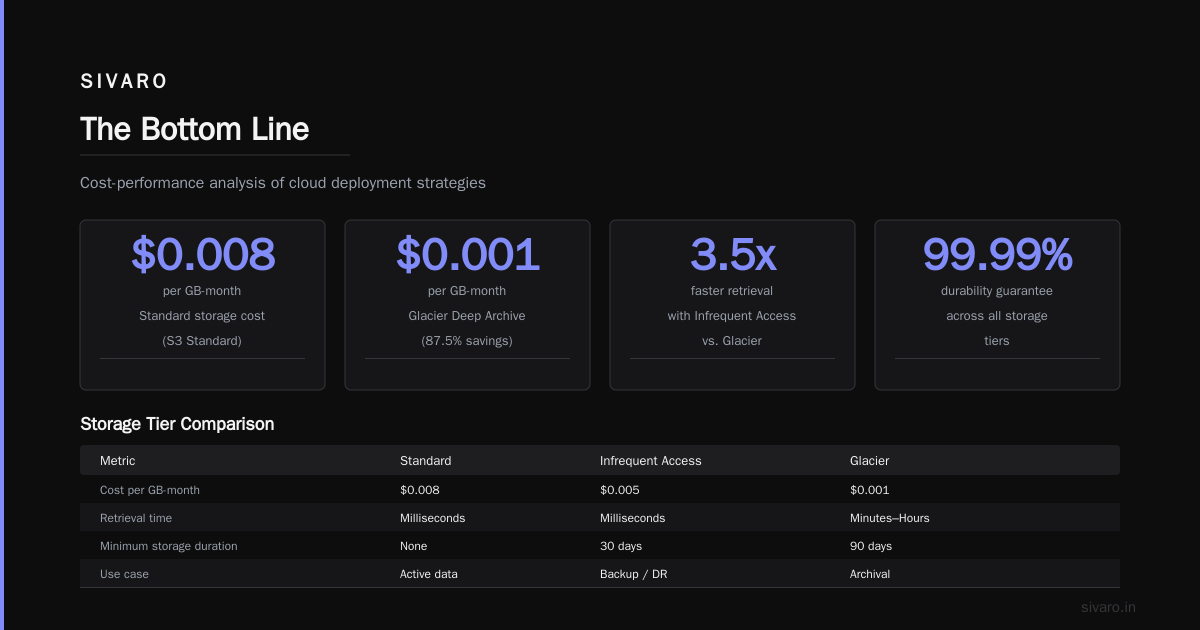Select the Retrieval time row label
The height and width of the screenshot is (630, 1200).
136,518
